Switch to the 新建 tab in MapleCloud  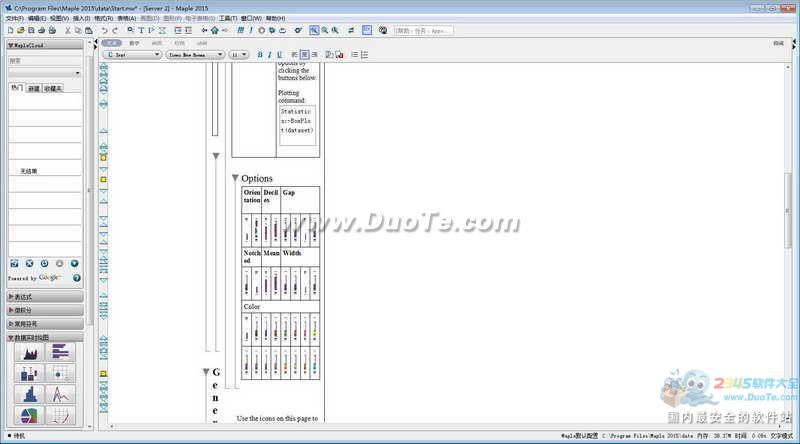point(34,88)
